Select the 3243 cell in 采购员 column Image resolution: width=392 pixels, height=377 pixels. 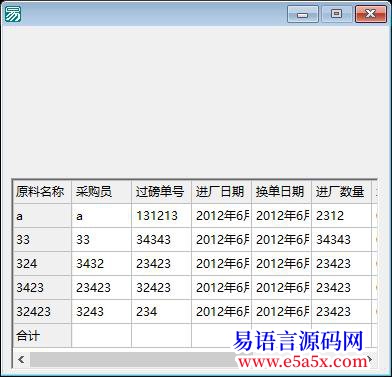pyautogui.click(x=101, y=312)
